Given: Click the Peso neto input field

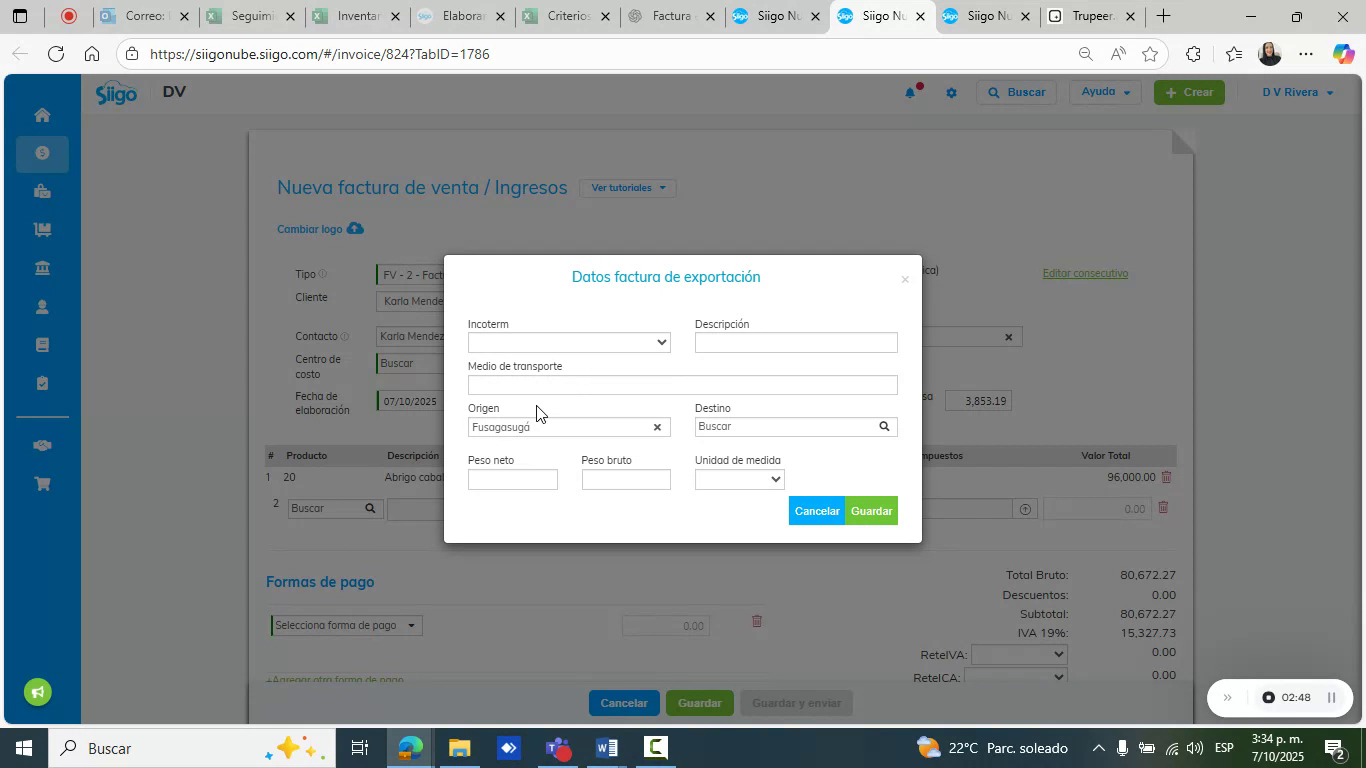Looking at the screenshot, I should coord(513,480).
